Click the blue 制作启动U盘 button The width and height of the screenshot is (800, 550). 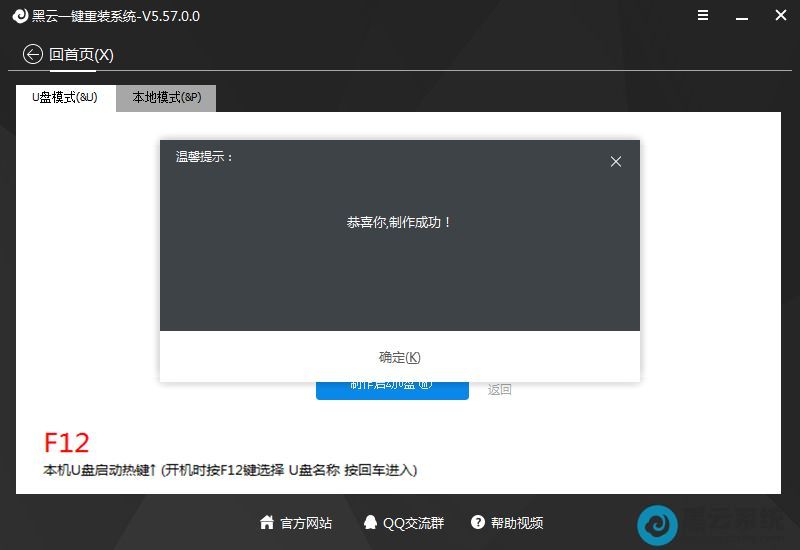[392, 389]
